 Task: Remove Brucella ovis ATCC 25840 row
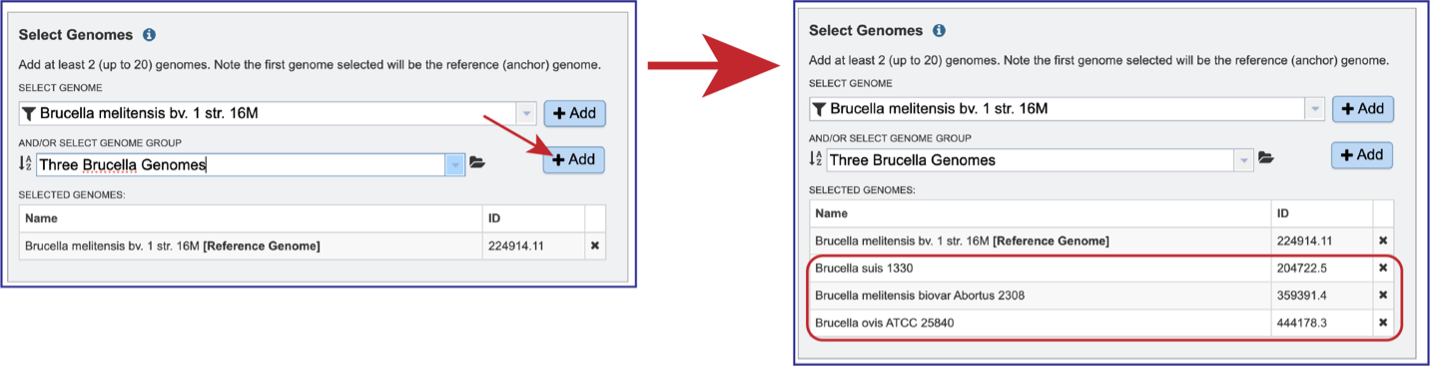pos(1383,322)
